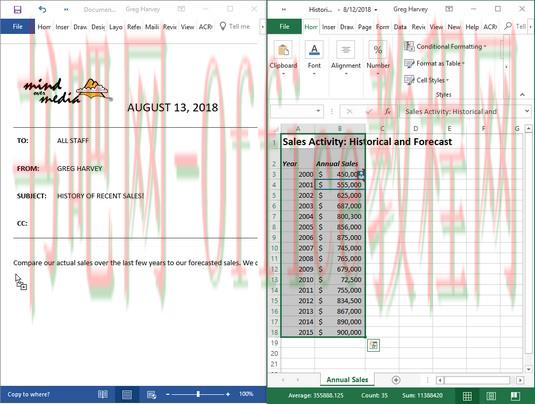Open the Excel Font group
Screen dimensions: 535x404
point(314,57)
